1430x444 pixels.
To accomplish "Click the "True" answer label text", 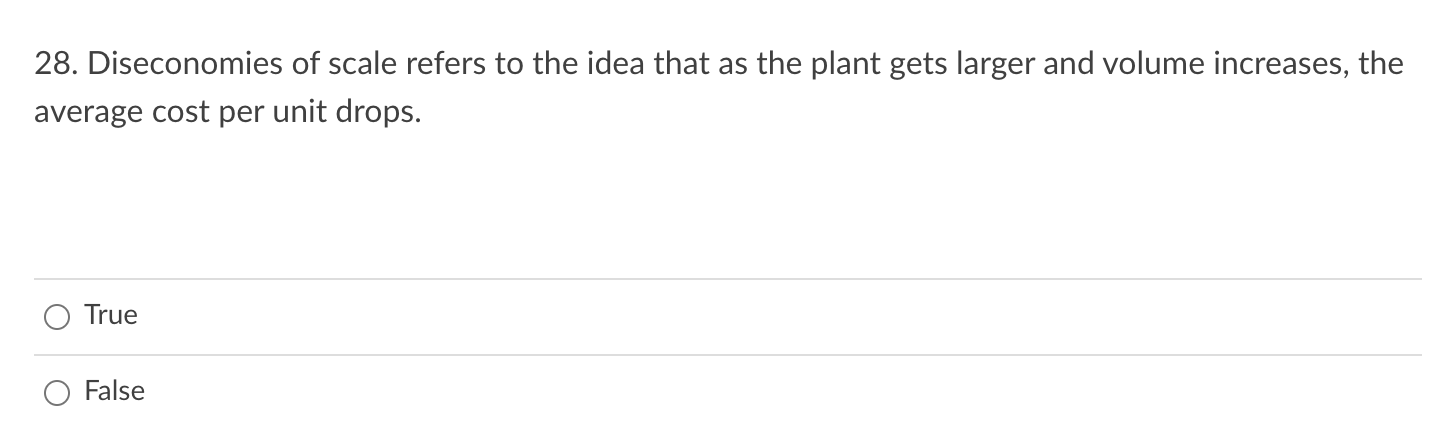I will [111, 315].
